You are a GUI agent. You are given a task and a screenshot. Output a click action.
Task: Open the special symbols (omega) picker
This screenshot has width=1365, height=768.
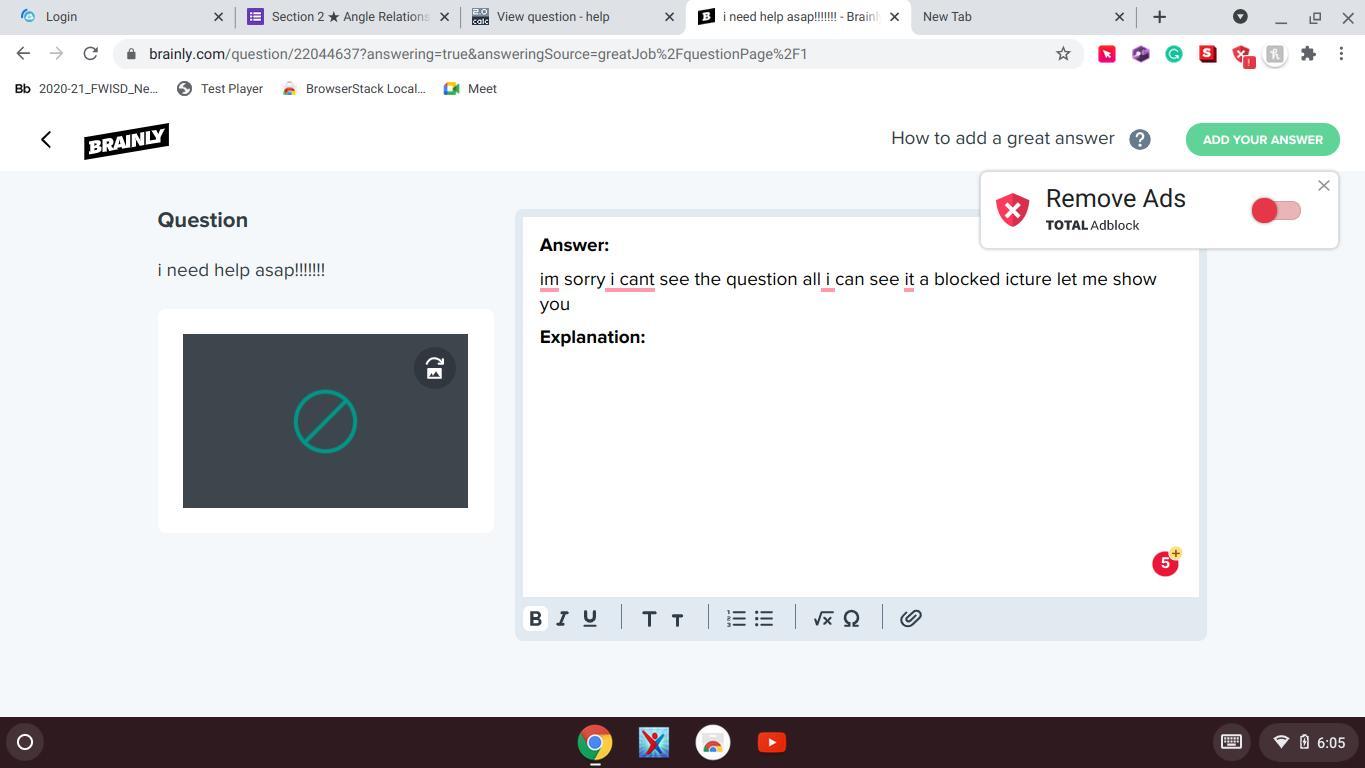tap(851, 619)
